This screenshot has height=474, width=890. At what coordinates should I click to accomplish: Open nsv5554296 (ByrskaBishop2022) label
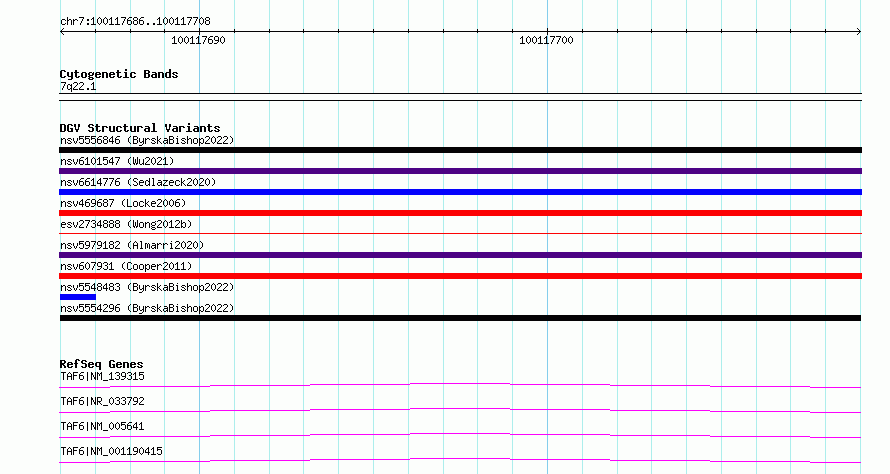pyautogui.click(x=147, y=308)
